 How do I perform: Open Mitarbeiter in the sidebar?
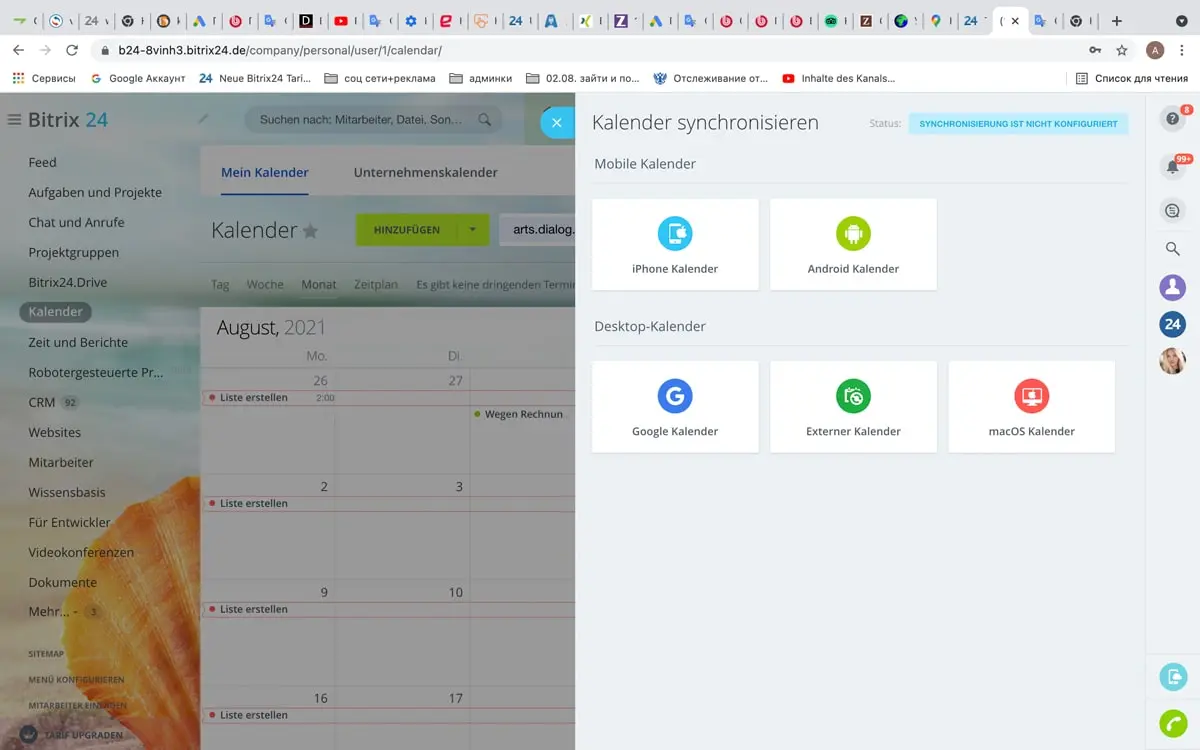(x=61, y=462)
